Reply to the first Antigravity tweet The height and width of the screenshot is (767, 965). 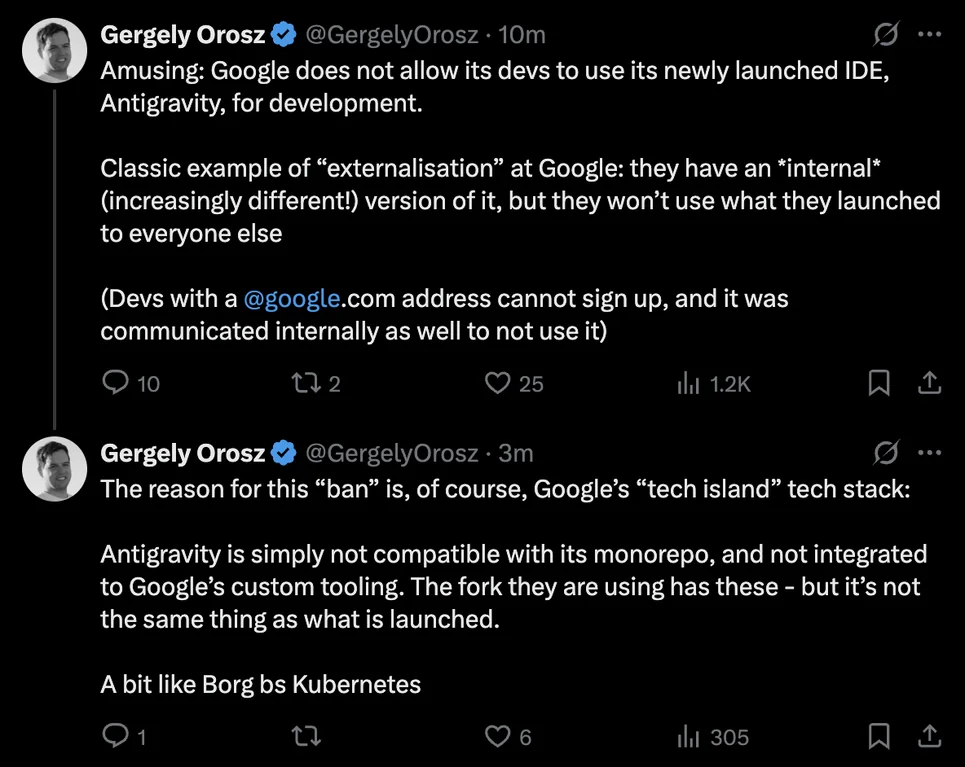(118, 383)
